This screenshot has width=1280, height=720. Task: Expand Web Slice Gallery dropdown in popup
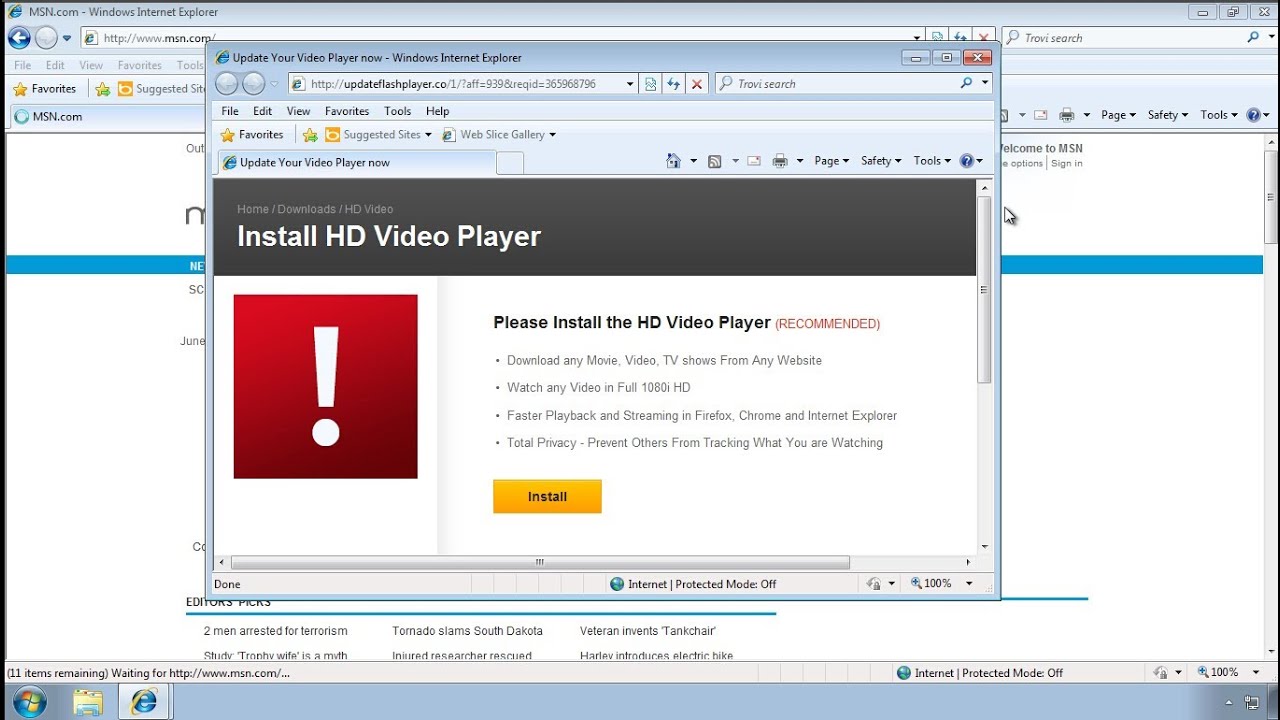pyautogui.click(x=552, y=134)
